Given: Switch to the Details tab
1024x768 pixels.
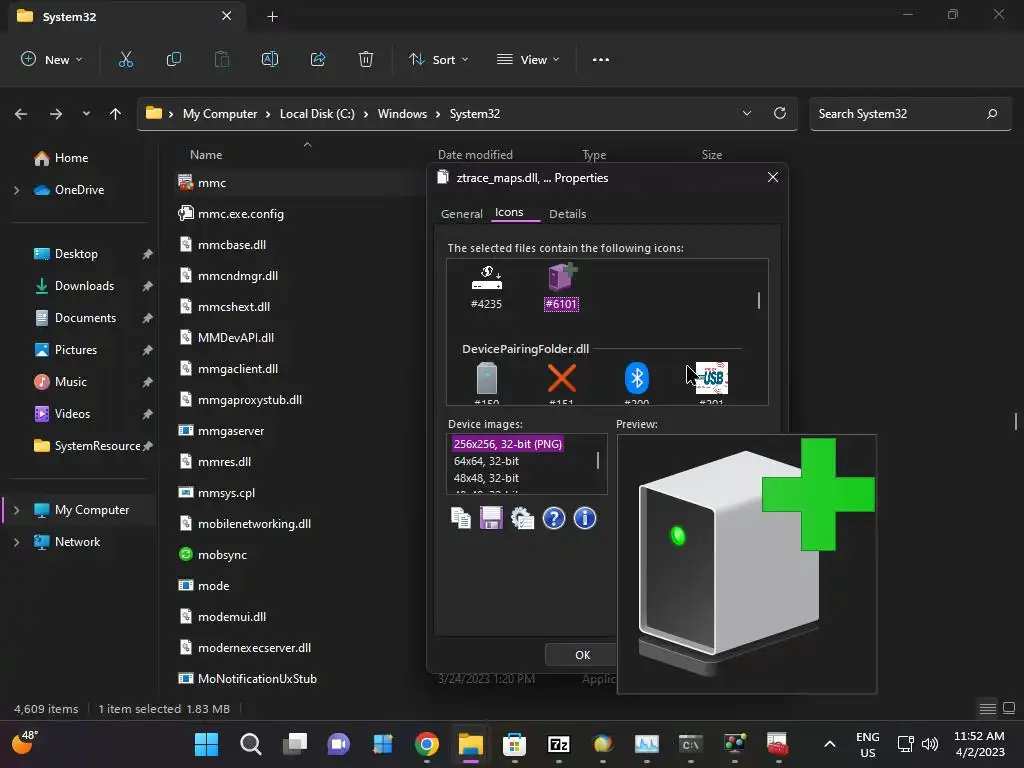Looking at the screenshot, I should pos(568,214).
